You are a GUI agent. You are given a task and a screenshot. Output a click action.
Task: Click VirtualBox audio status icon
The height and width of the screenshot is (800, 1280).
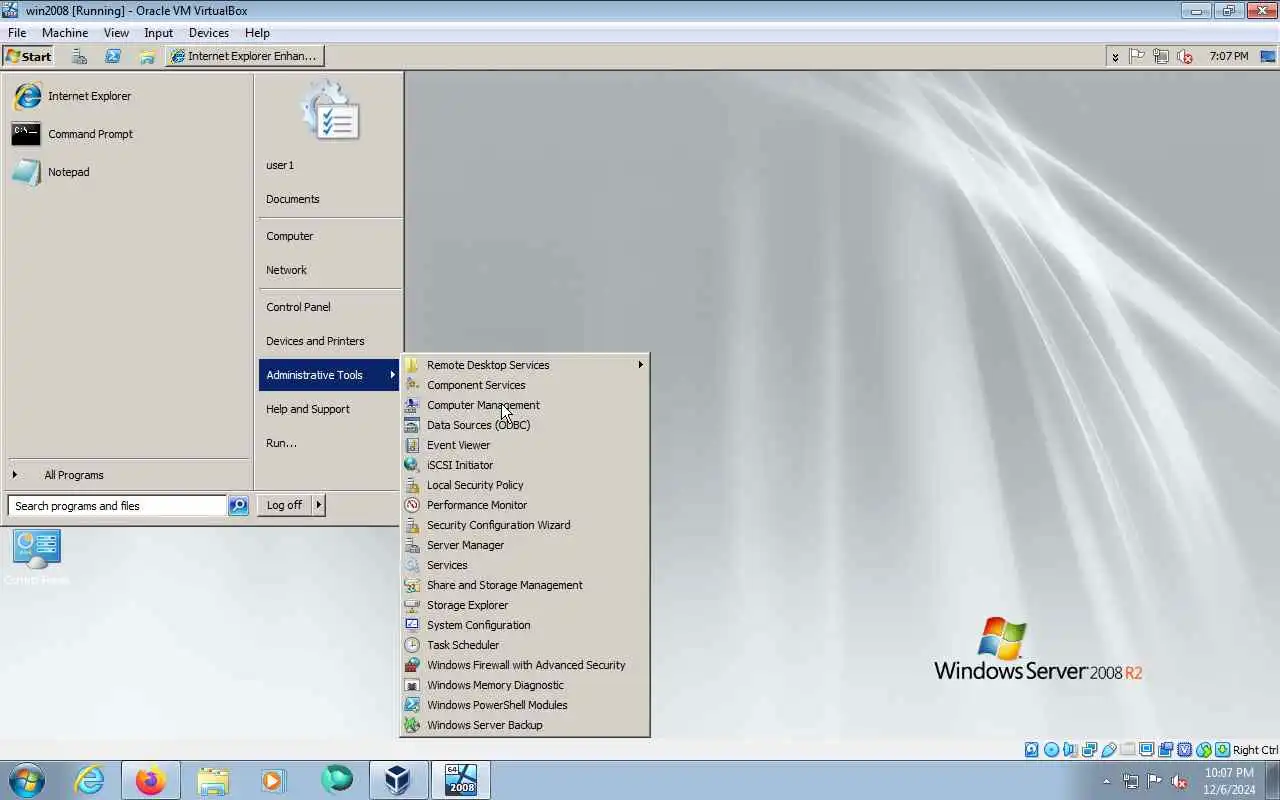click(1070, 750)
